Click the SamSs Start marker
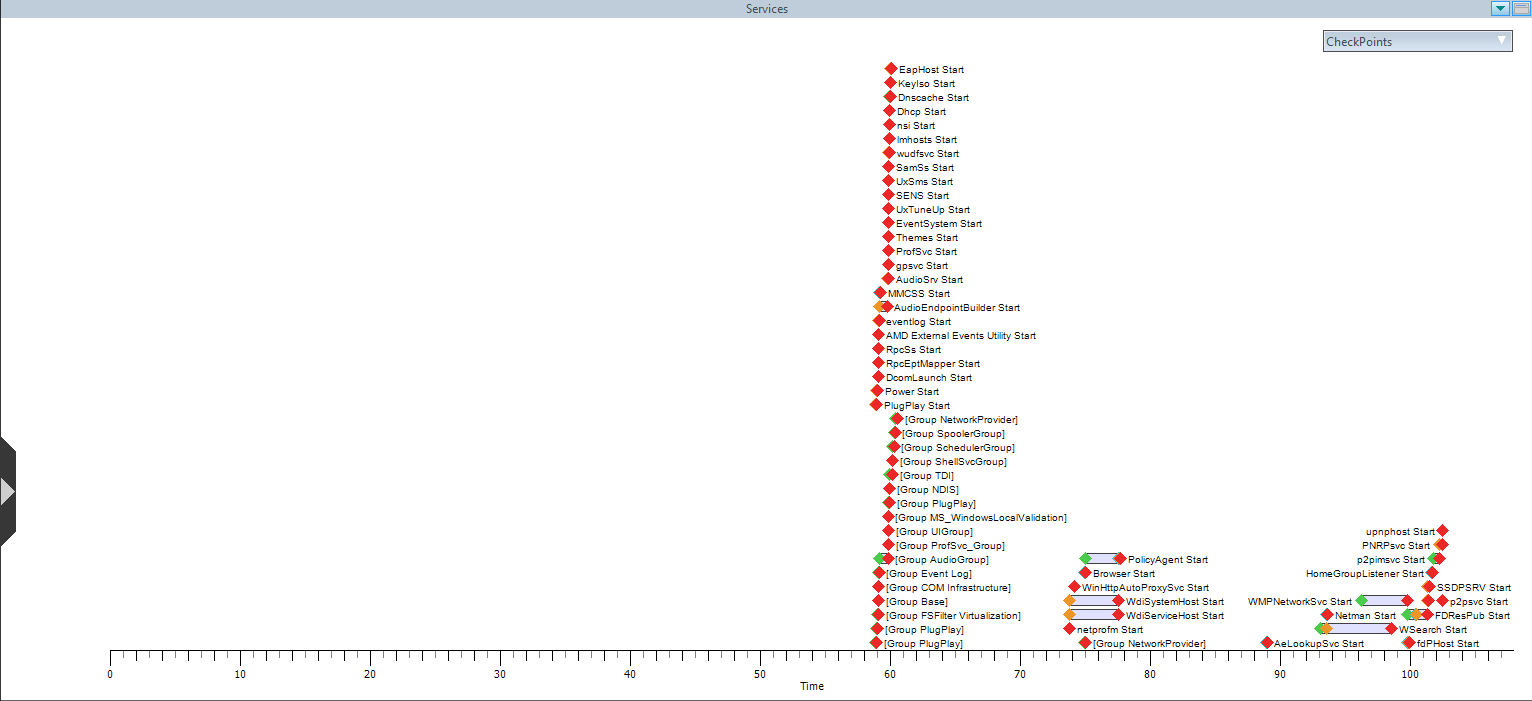 pos(888,167)
